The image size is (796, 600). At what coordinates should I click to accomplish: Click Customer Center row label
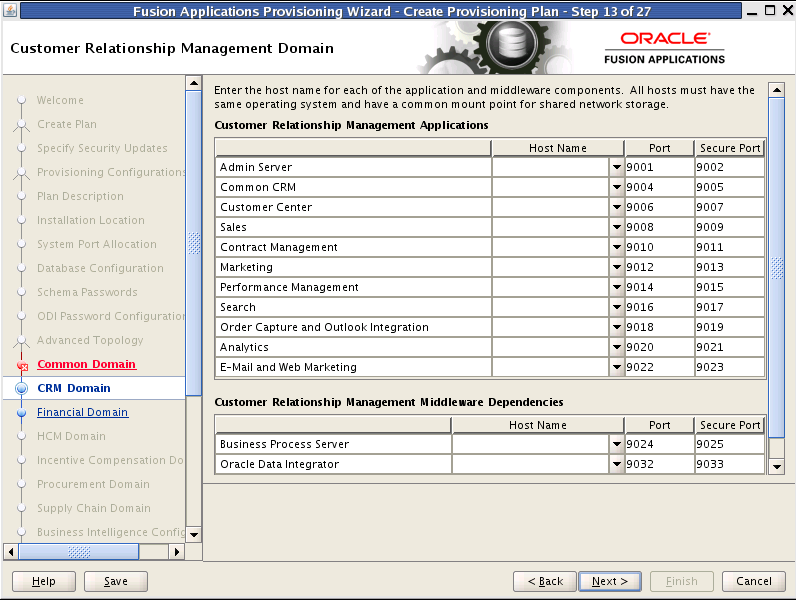pos(266,207)
